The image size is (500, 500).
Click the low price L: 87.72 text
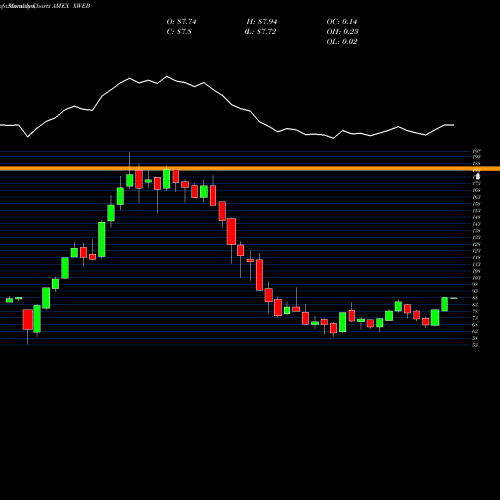click(x=260, y=32)
